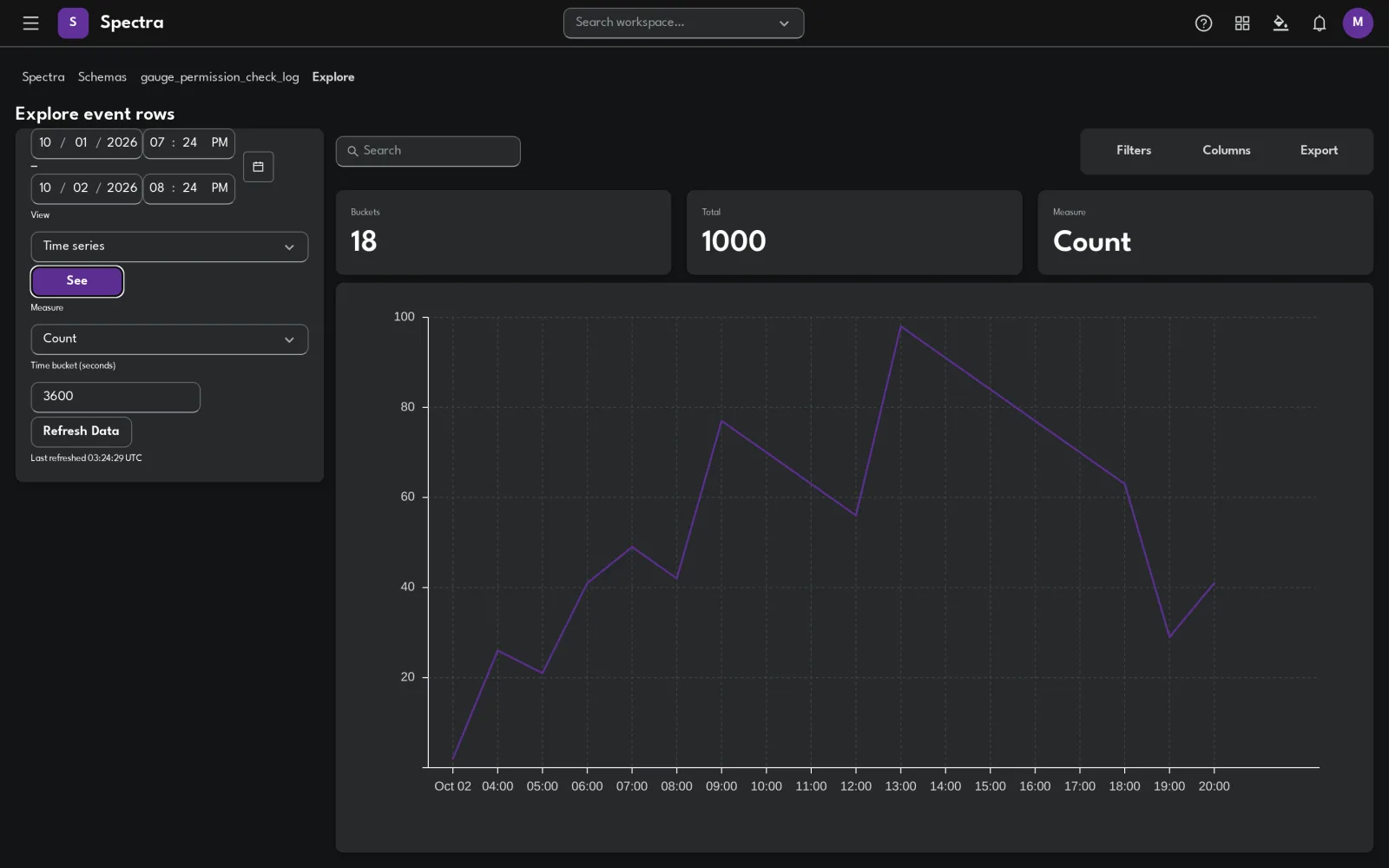Open the Filters panel
The width and height of the screenshot is (1389, 868).
pos(1134,151)
